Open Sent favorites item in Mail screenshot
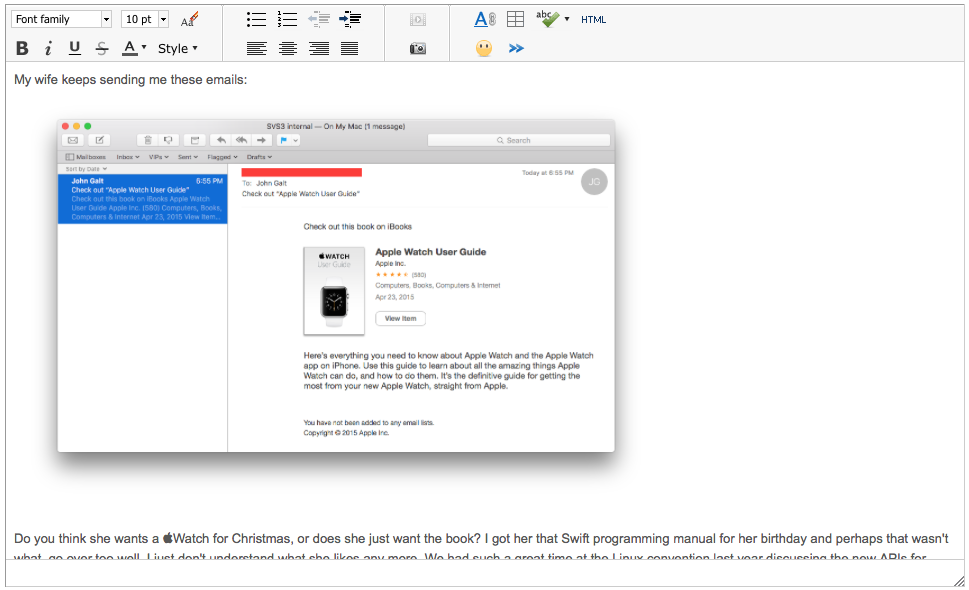Viewport: 969px width, 590px height. (188, 157)
